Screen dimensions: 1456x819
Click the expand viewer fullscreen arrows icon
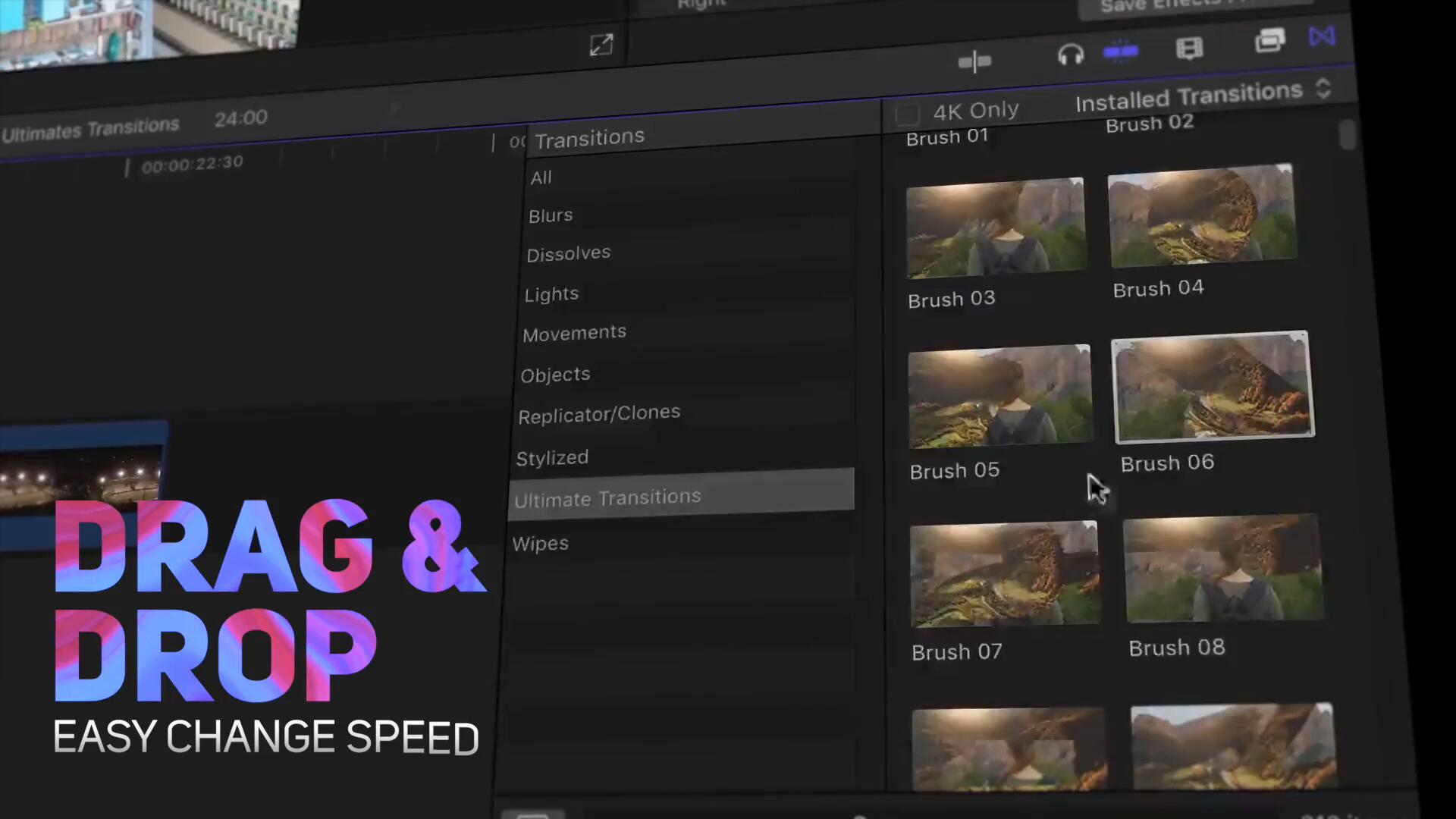tap(601, 45)
